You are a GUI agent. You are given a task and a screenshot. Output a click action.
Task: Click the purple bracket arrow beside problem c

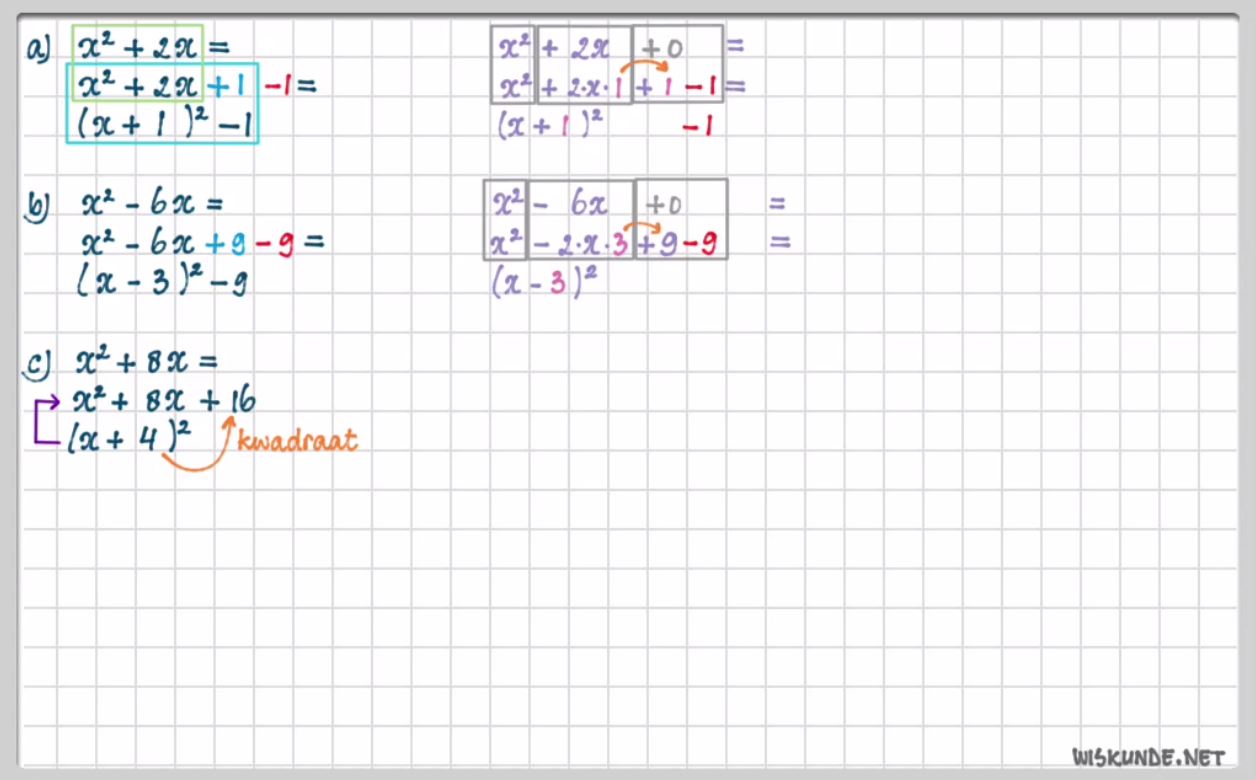42,421
